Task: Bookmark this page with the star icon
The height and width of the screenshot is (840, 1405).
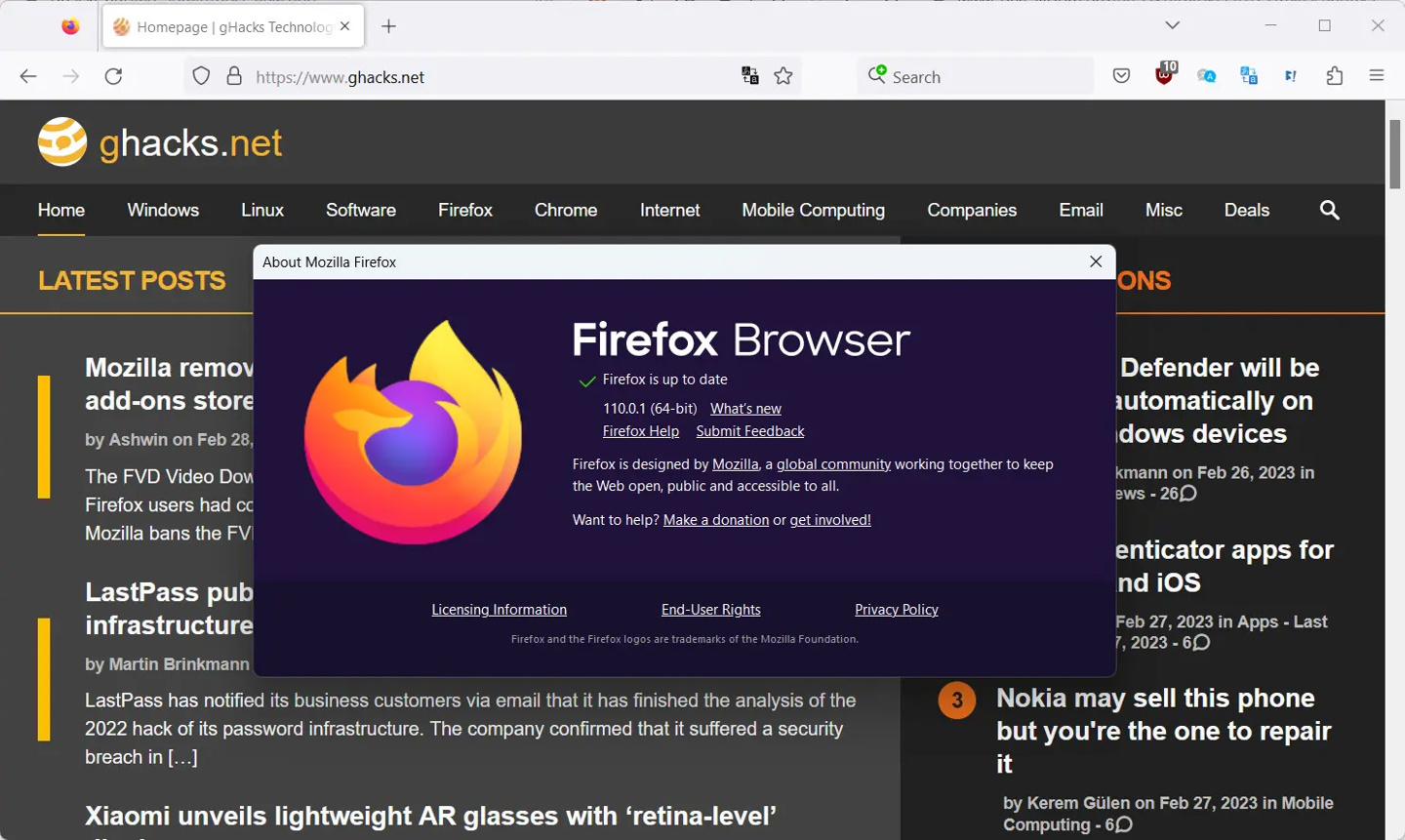Action: (783, 75)
